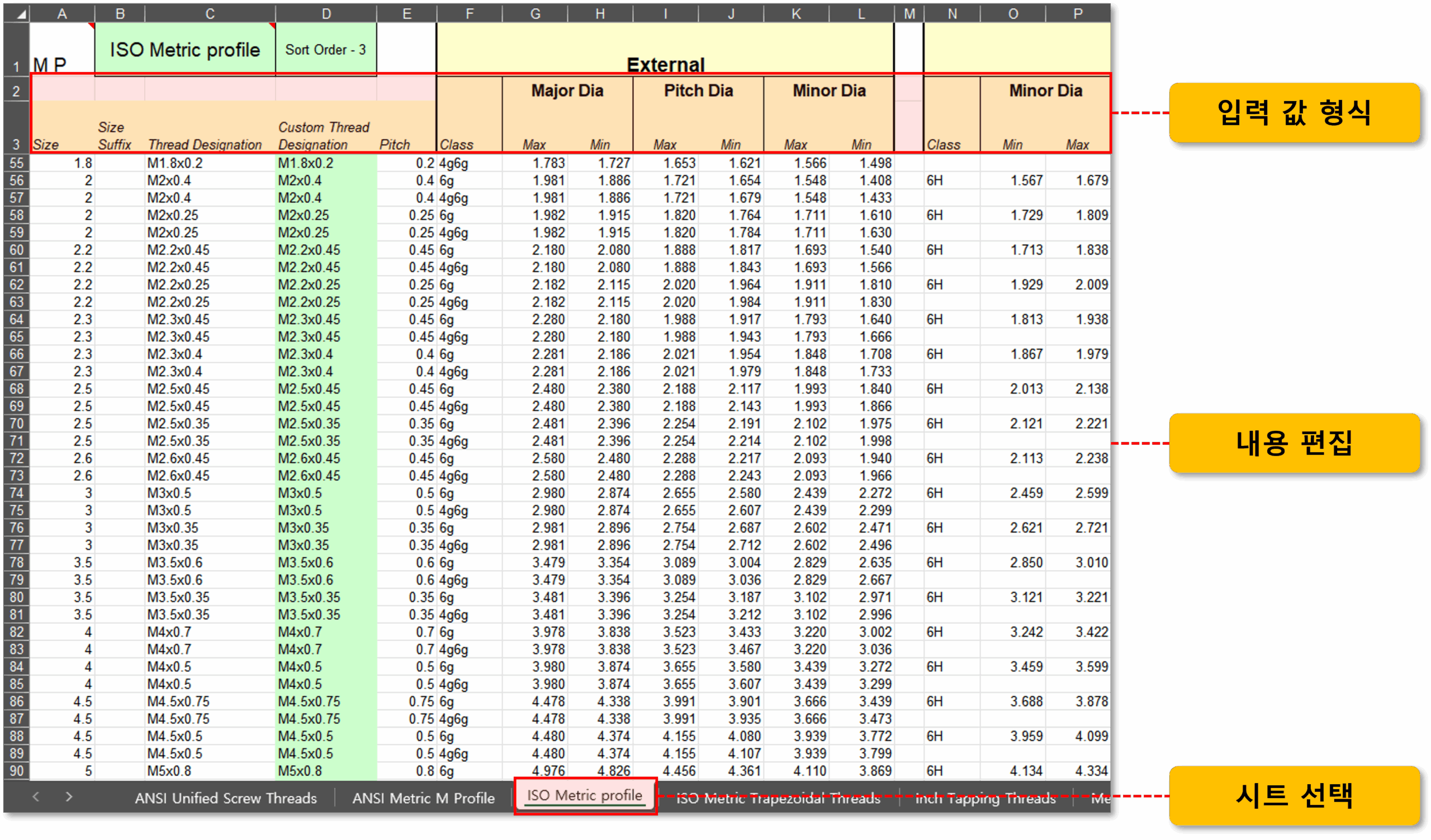This screenshot has width=1431, height=840.
Task: Select Thread Designation cell M1.8x0.2
Action: coord(210,163)
